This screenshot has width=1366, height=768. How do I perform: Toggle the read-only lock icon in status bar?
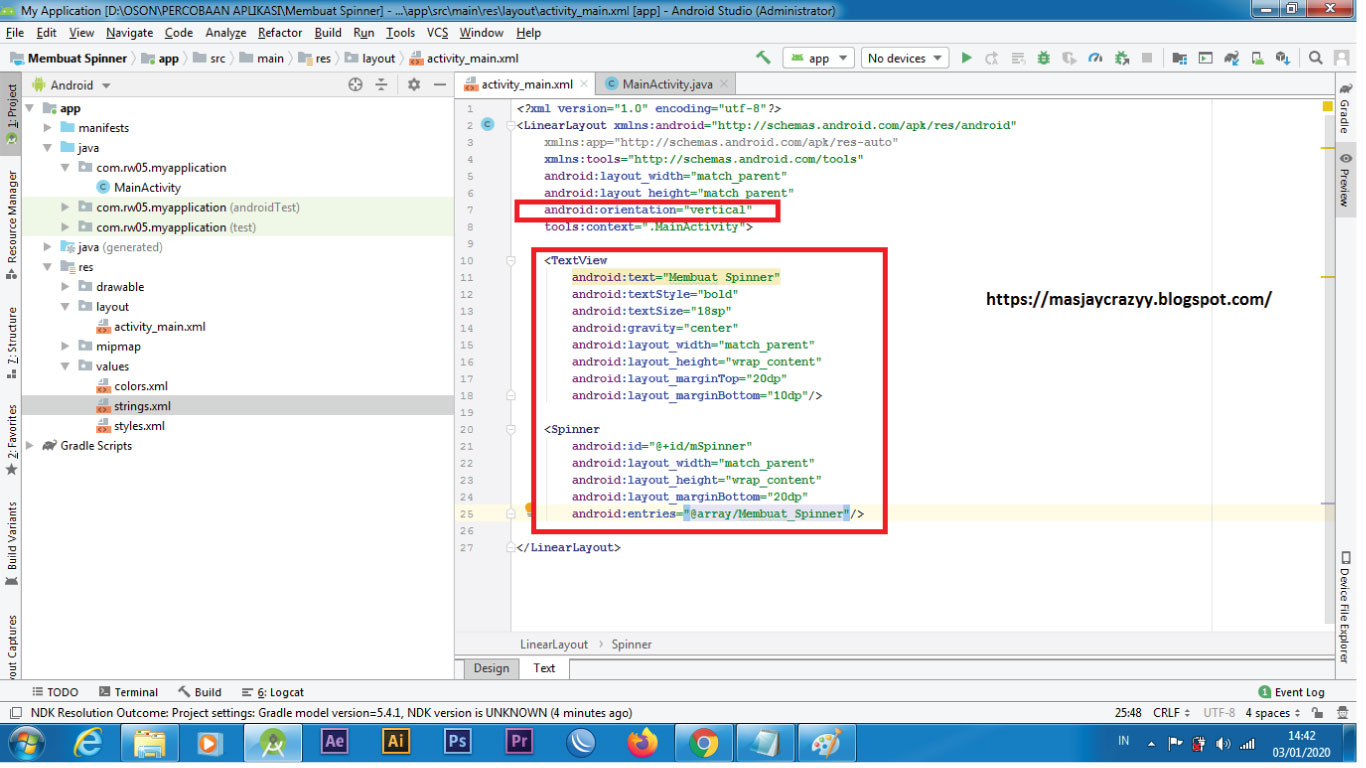click(x=1319, y=713)
